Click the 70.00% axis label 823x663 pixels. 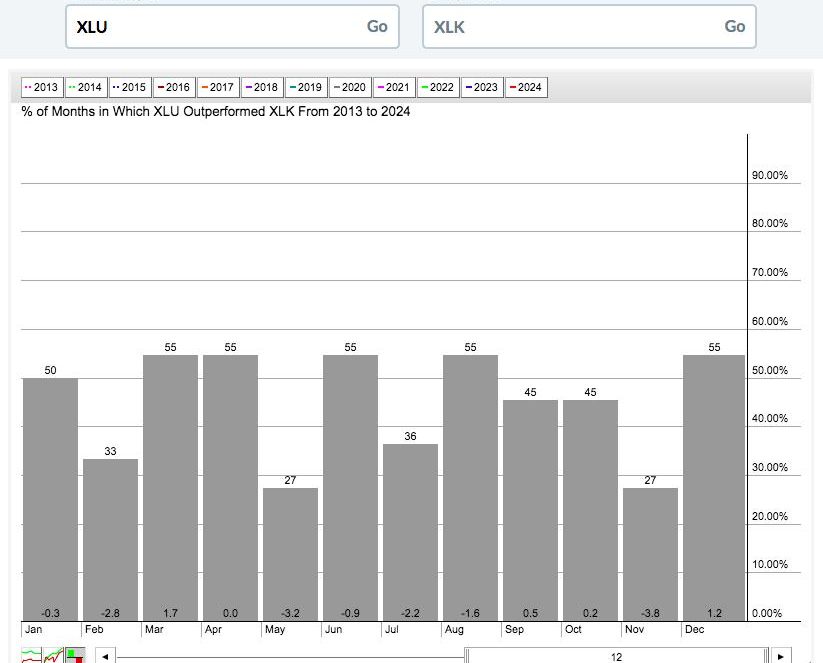[x=769, y=272]
